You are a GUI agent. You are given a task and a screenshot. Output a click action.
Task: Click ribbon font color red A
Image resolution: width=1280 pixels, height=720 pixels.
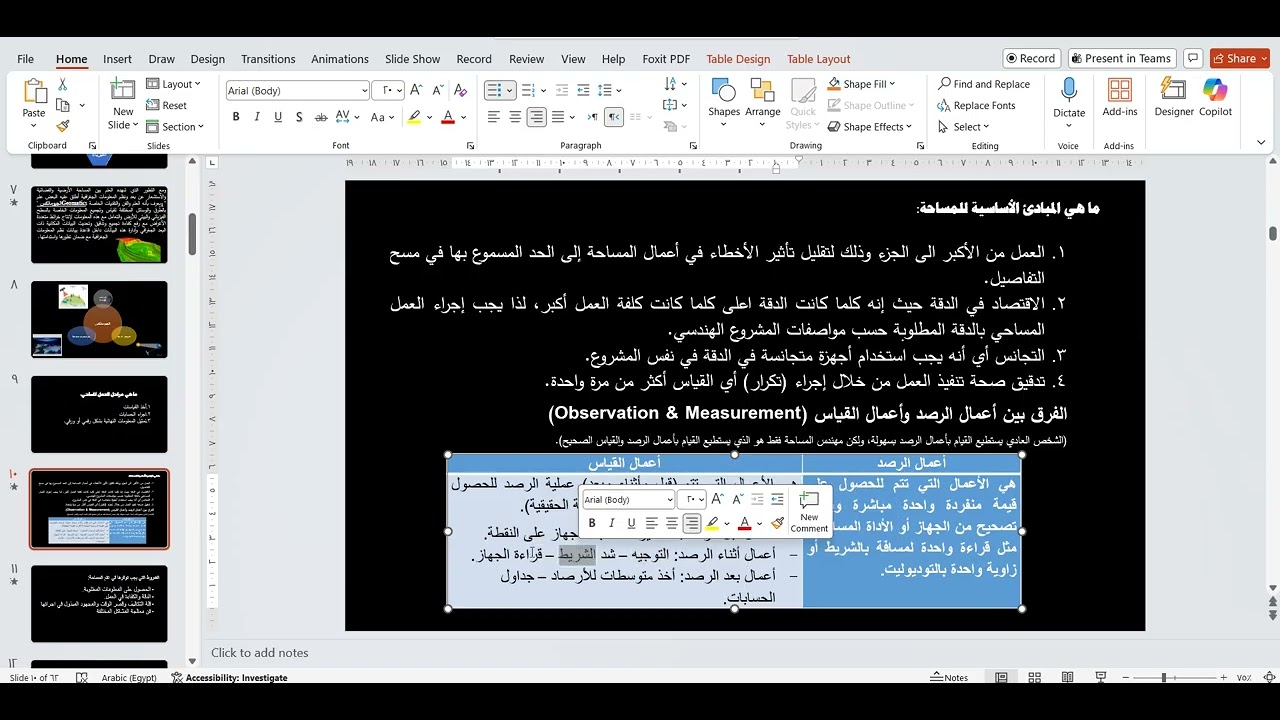click(447, 117)
